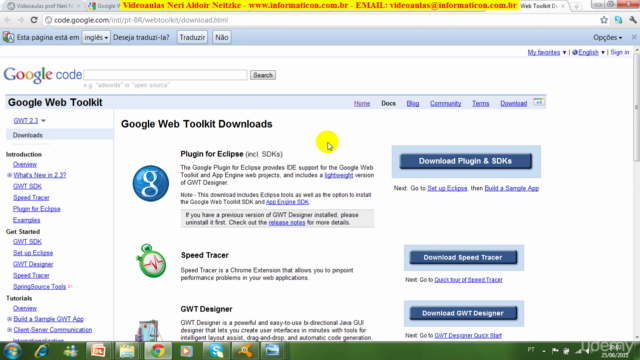Image resolution: width=640 pixels, height=360 pixels.
Task: Expand Client-Server Communication node
Action: point(9,330)
